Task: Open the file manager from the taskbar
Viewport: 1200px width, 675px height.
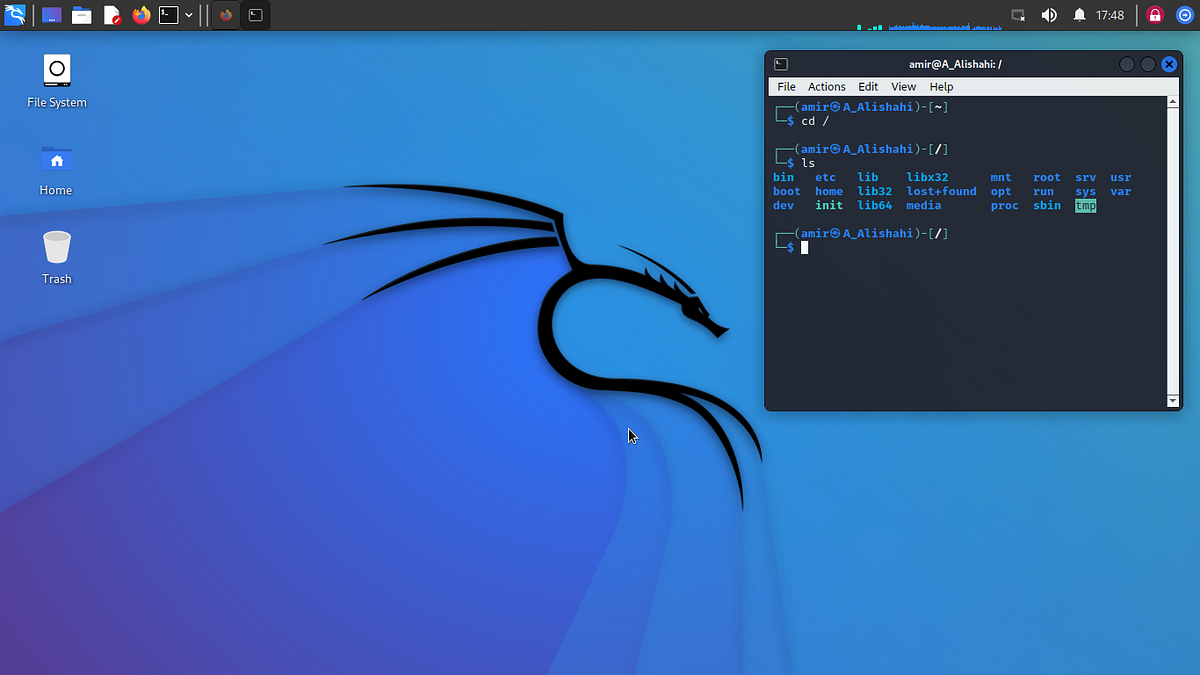Action: (81, 14)
